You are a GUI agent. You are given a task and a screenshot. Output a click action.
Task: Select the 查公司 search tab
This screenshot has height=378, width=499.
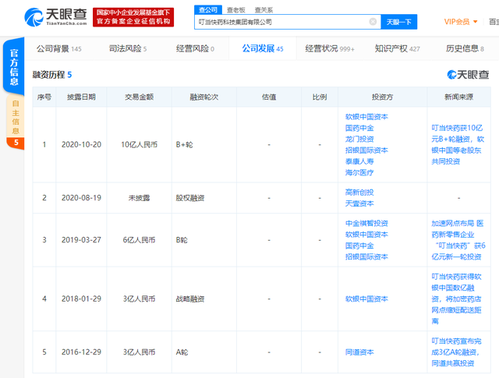(208, 10)
